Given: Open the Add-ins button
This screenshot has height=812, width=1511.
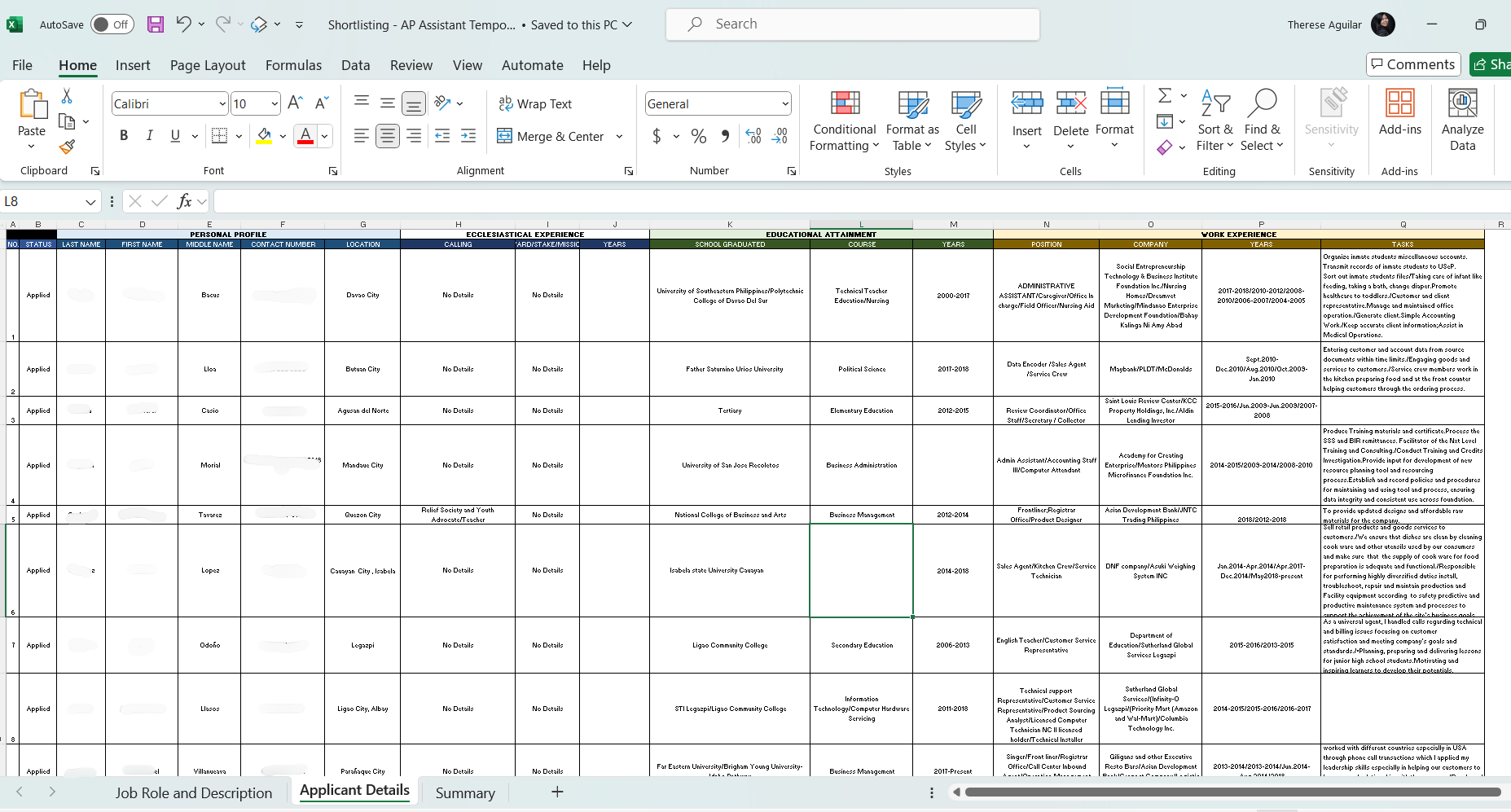Looking at the screenshot, I should click(1400, 112).
